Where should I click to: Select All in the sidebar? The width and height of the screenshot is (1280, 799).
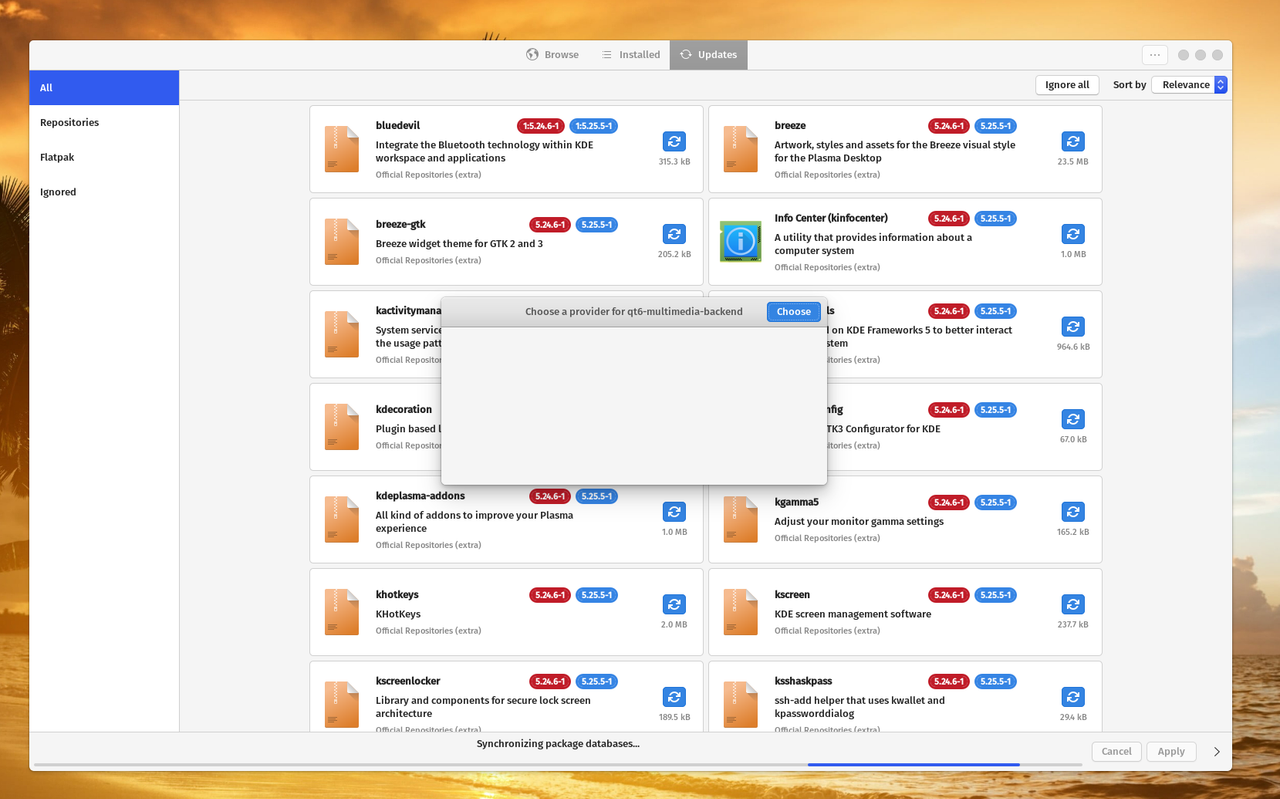(104, 88)
